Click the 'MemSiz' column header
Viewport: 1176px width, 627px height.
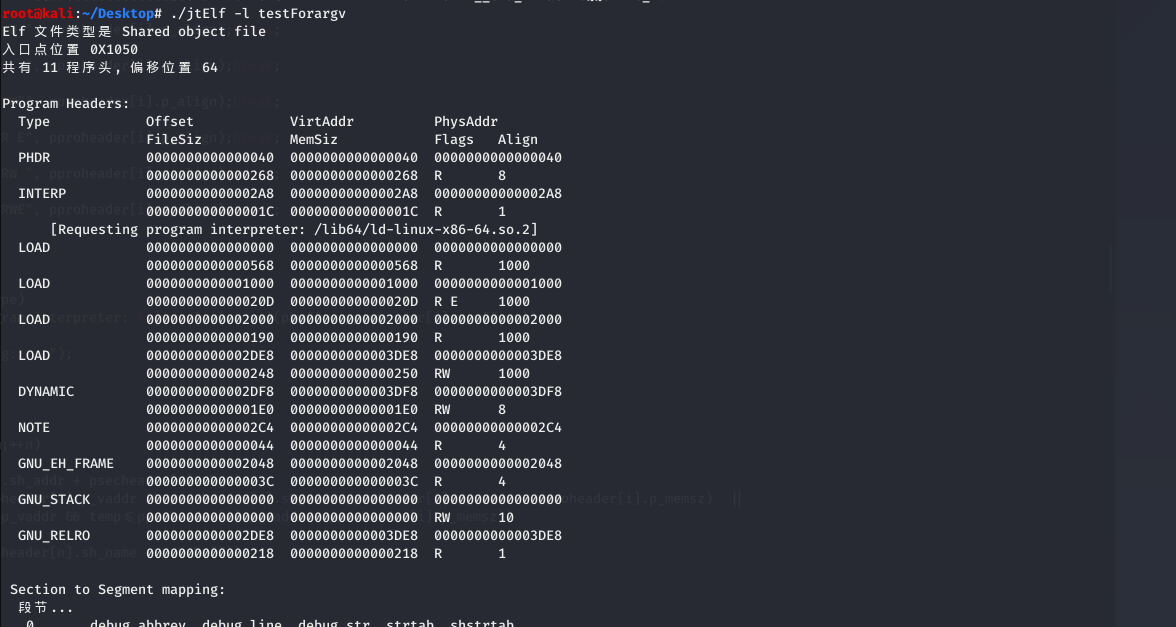(314, 140)
